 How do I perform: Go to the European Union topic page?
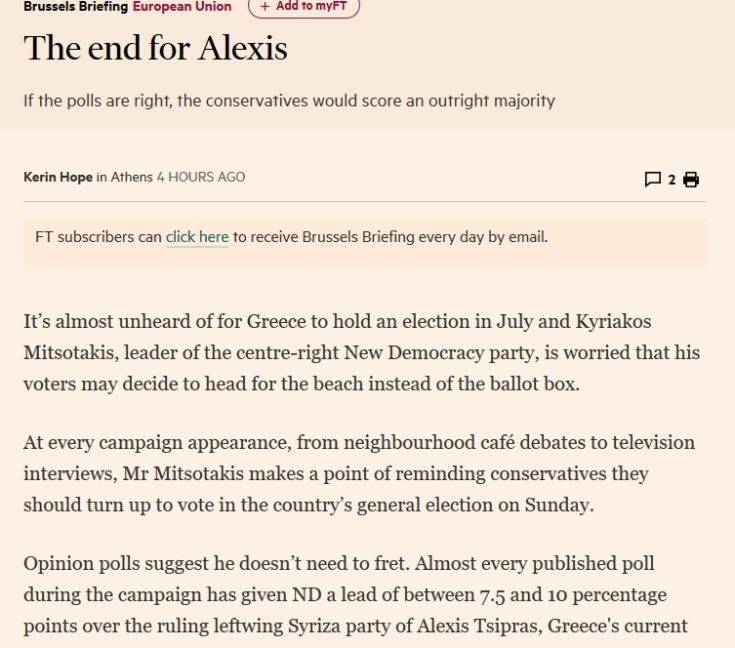point(182,7)
